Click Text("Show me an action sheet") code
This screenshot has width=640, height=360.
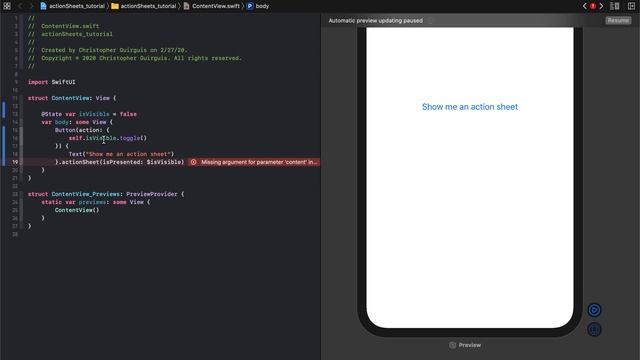click(x=121, y=154)
